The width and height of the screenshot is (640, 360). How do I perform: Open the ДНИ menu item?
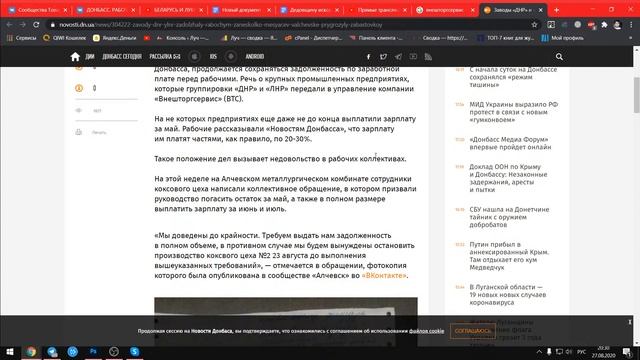point(90,57)
